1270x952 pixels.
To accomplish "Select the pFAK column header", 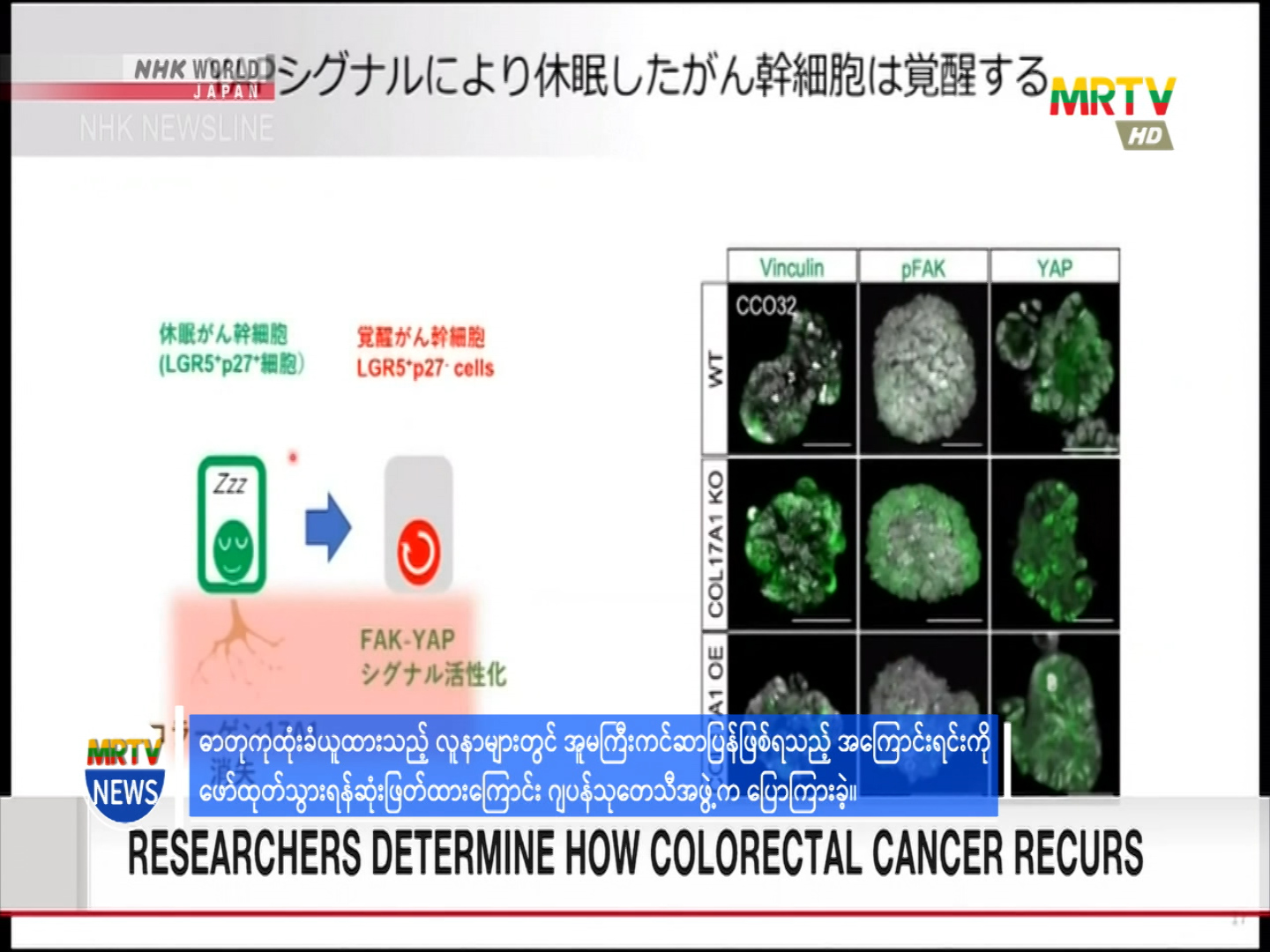I will [x=923, y=268].
